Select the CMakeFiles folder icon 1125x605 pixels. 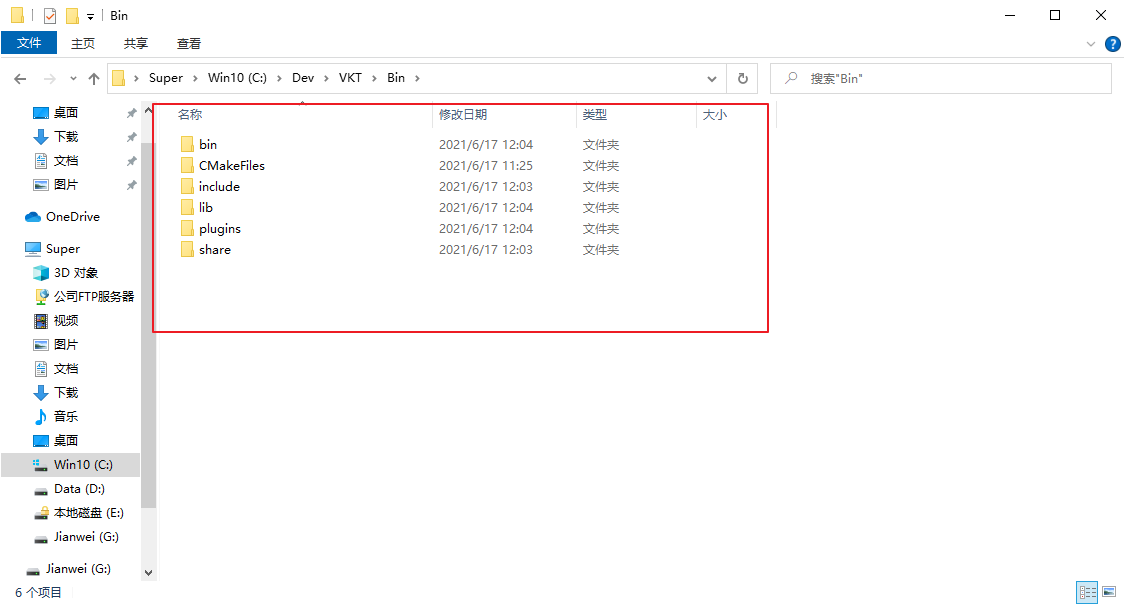[187, 165]
